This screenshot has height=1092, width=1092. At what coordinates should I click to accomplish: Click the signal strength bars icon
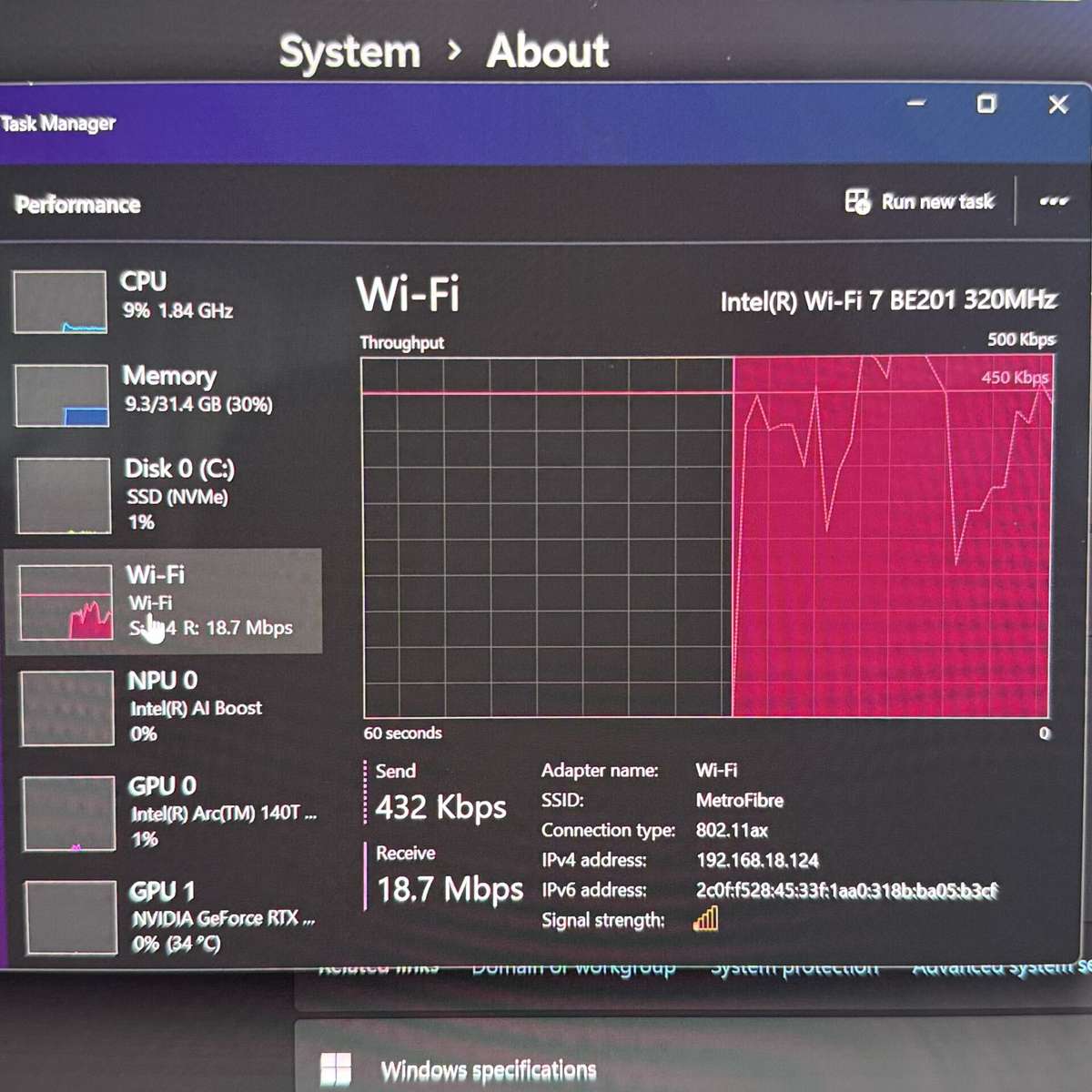705,919
